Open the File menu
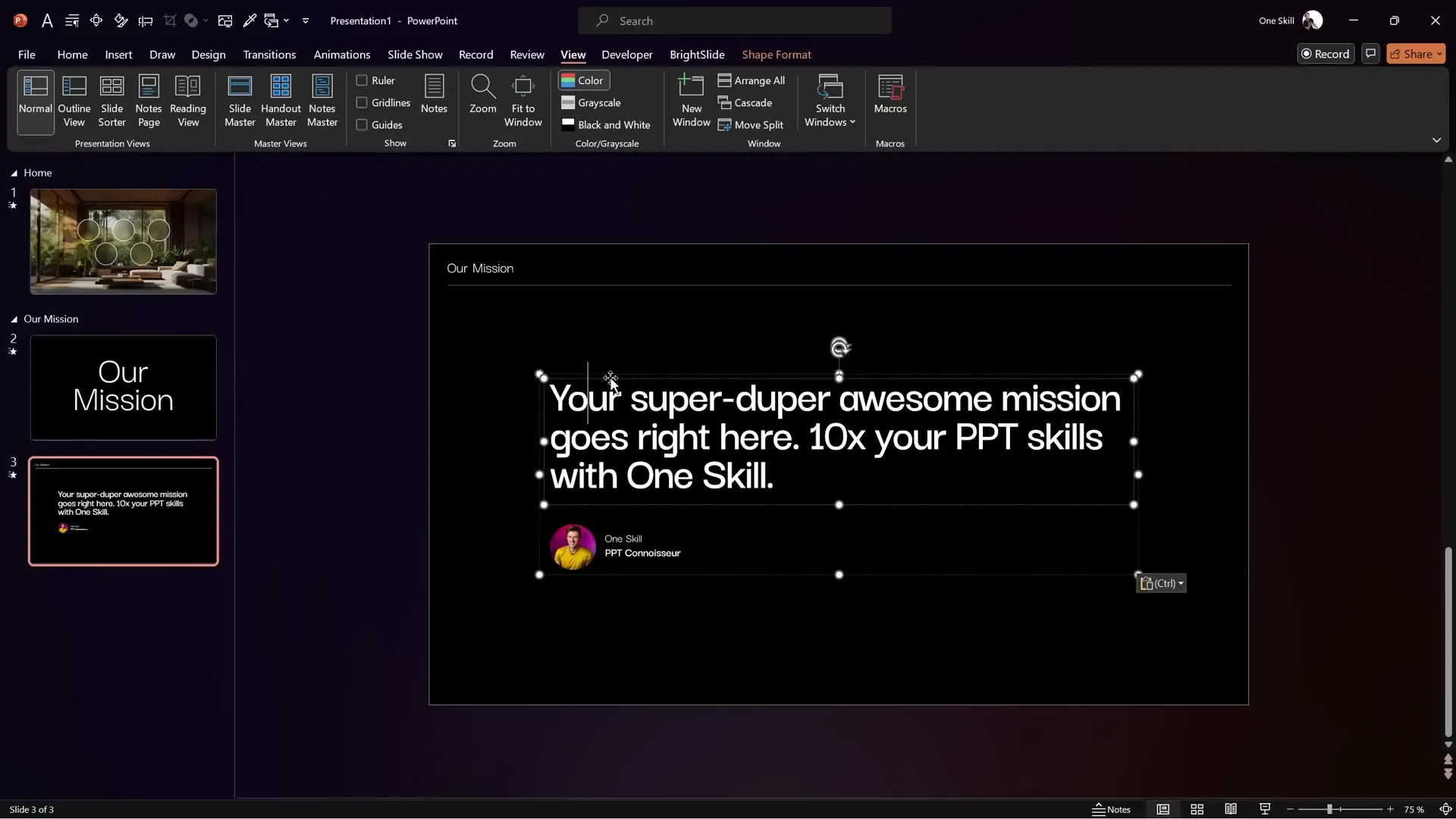Screen dimensions: 1456x819 point(27,55)
